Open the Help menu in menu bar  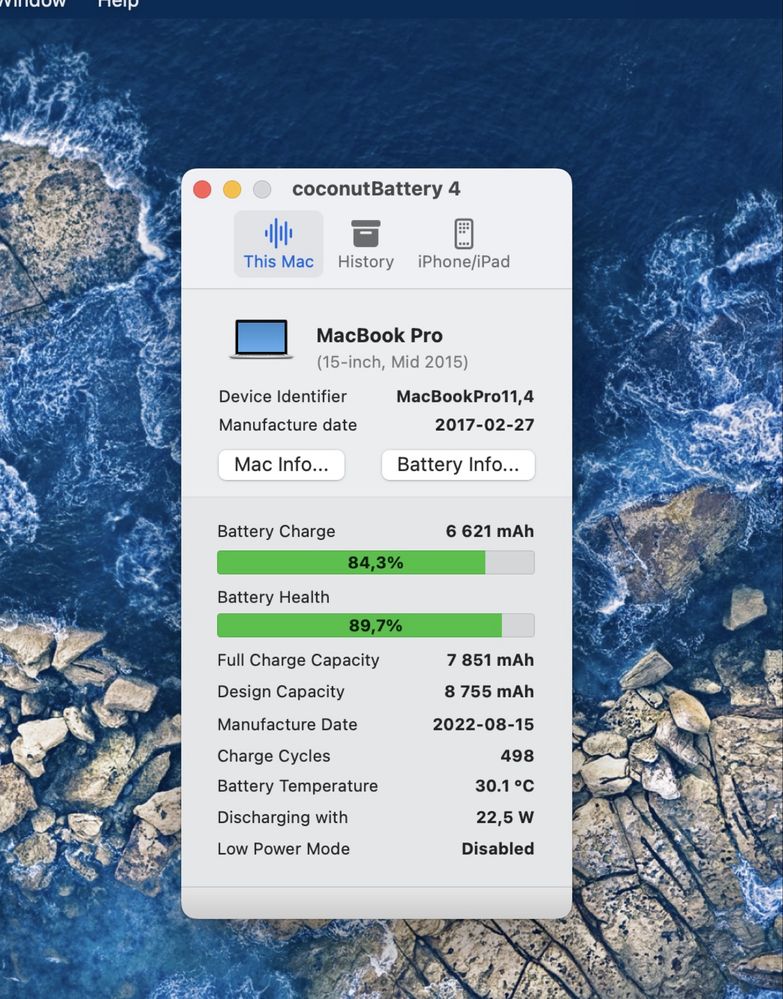coord(118,4)
